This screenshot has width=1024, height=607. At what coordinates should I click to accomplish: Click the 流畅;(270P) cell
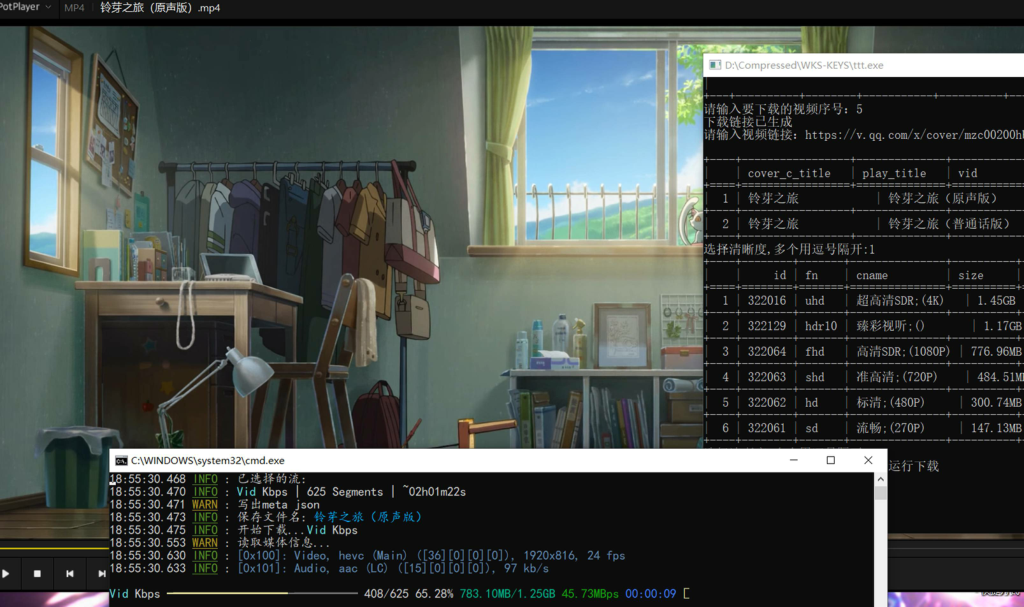click(890, 428)
